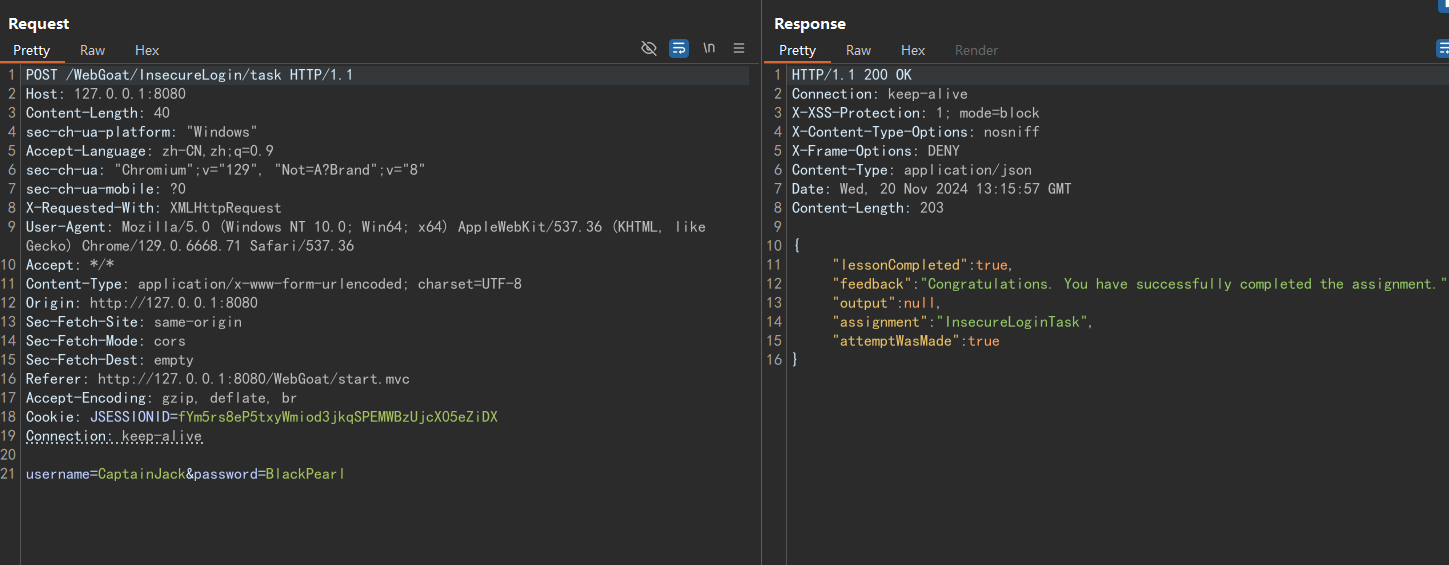The image size is (1449, 565).
Task: Switch to the Response Raw tab
Action: click(x=858, y=50)
